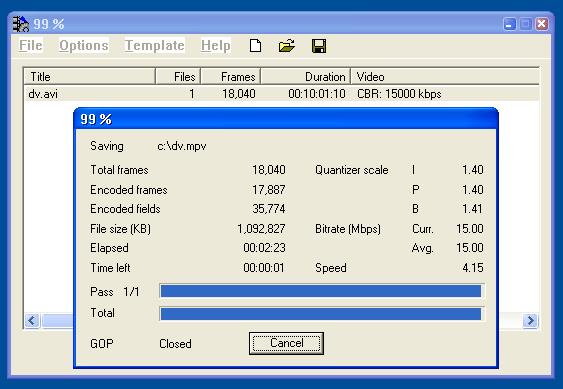
Task: Click the Video column header
Action: coord(445,77)
